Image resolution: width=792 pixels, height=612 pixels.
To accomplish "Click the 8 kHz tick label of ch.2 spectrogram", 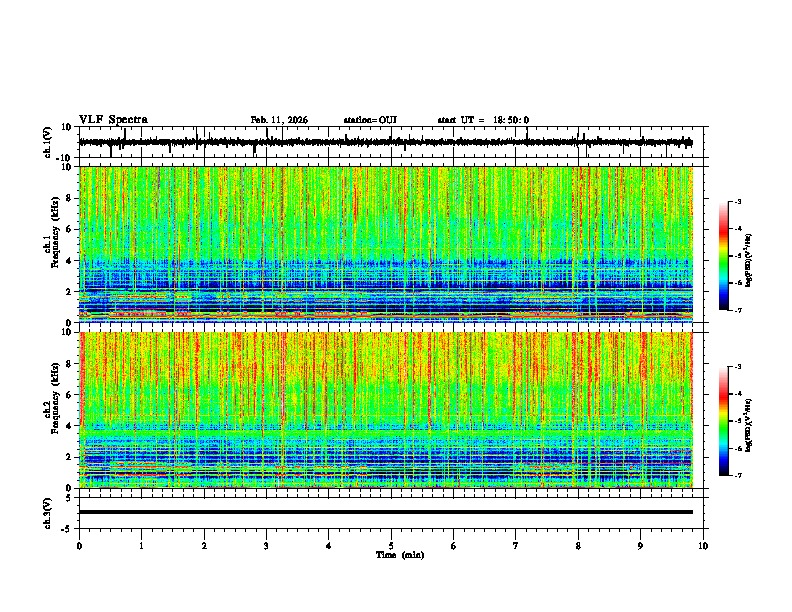I will [69, 364].
